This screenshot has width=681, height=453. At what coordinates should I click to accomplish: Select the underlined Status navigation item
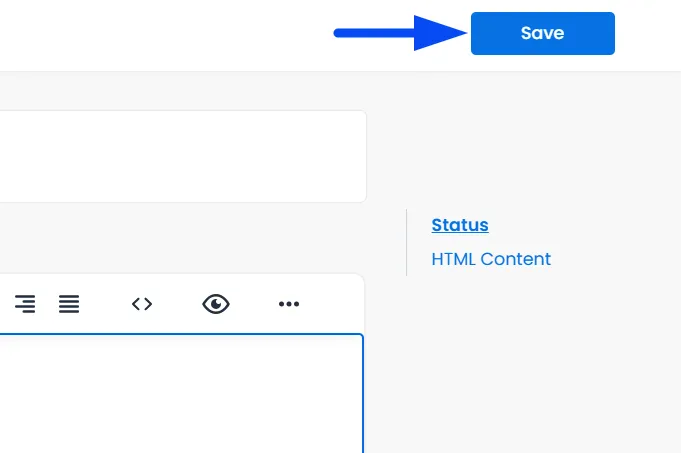(x=460, y=225)
